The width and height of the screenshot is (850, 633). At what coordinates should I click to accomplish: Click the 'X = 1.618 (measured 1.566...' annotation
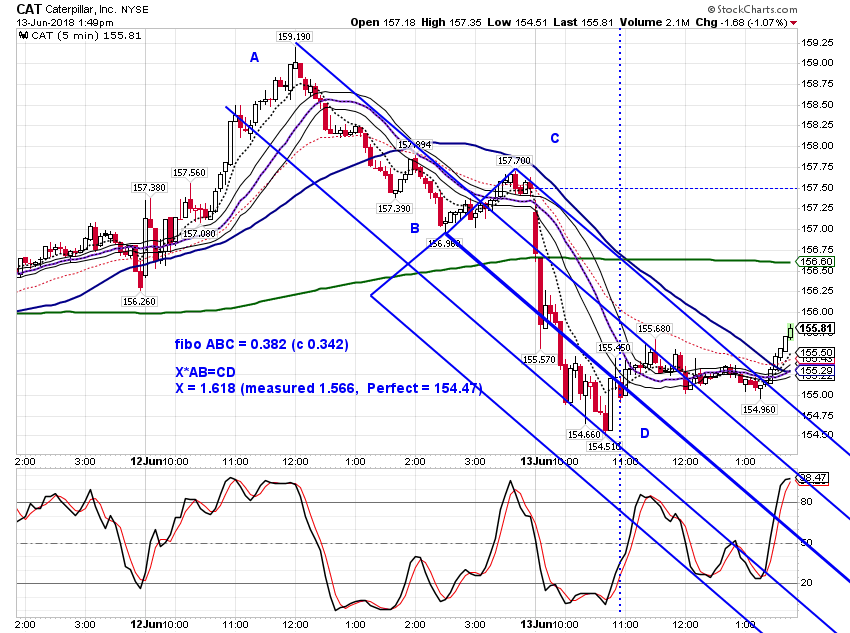pos(329,389)
